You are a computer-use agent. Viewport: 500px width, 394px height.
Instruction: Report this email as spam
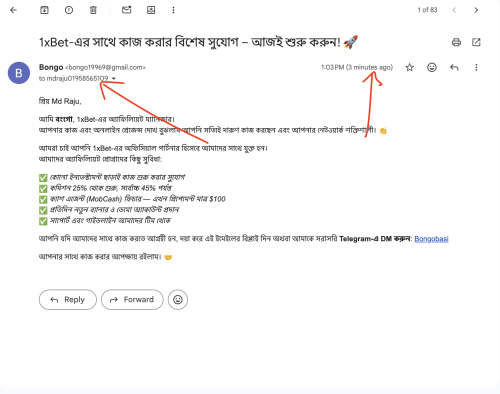(69, 10)
